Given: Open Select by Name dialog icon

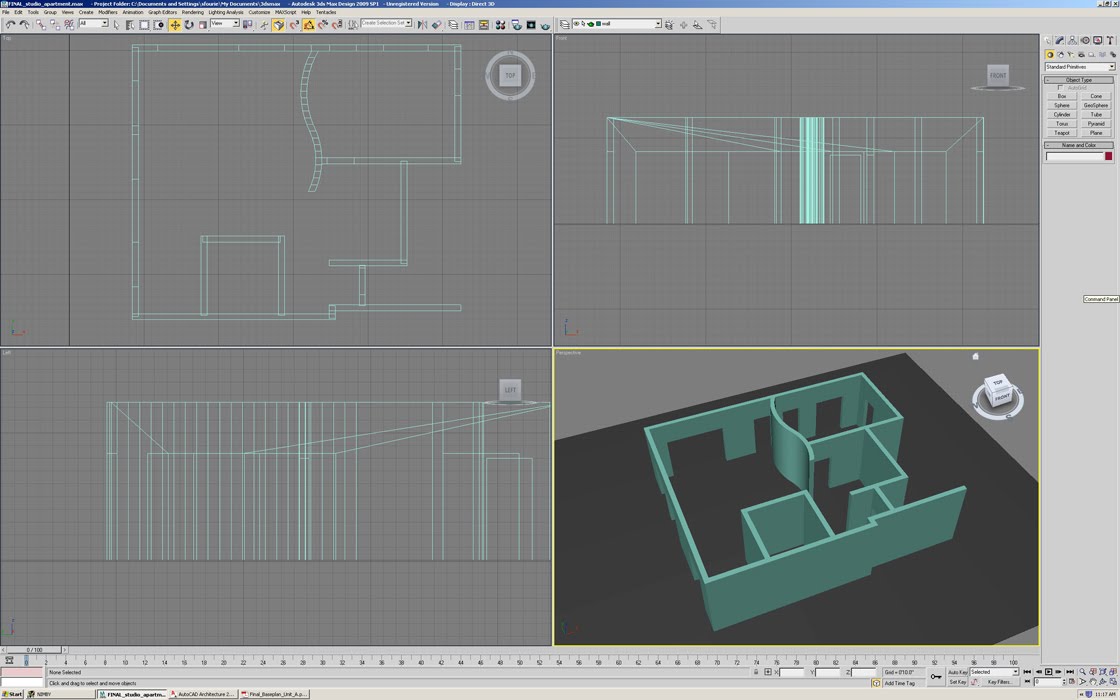Looking at the screenshot, I should point(130,25).
